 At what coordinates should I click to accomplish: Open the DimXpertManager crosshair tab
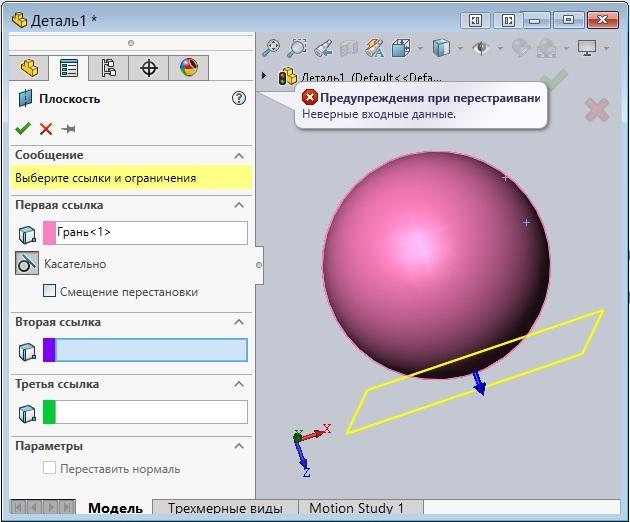149,68
